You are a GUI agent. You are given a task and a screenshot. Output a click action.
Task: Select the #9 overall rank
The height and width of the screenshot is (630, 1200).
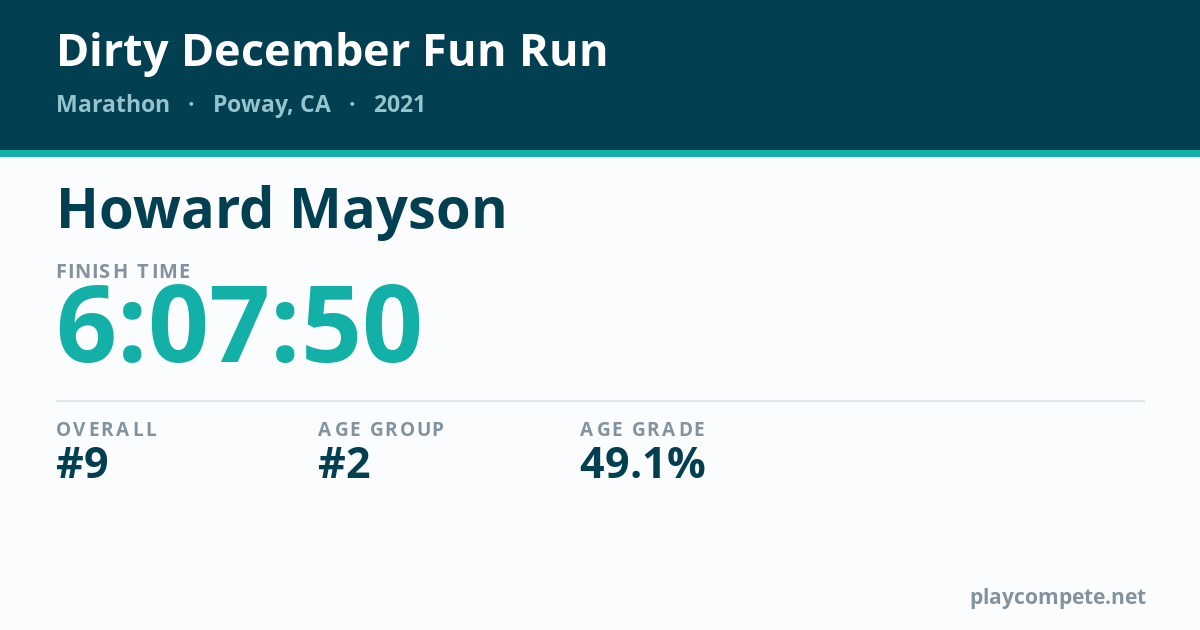pos(82,464)
